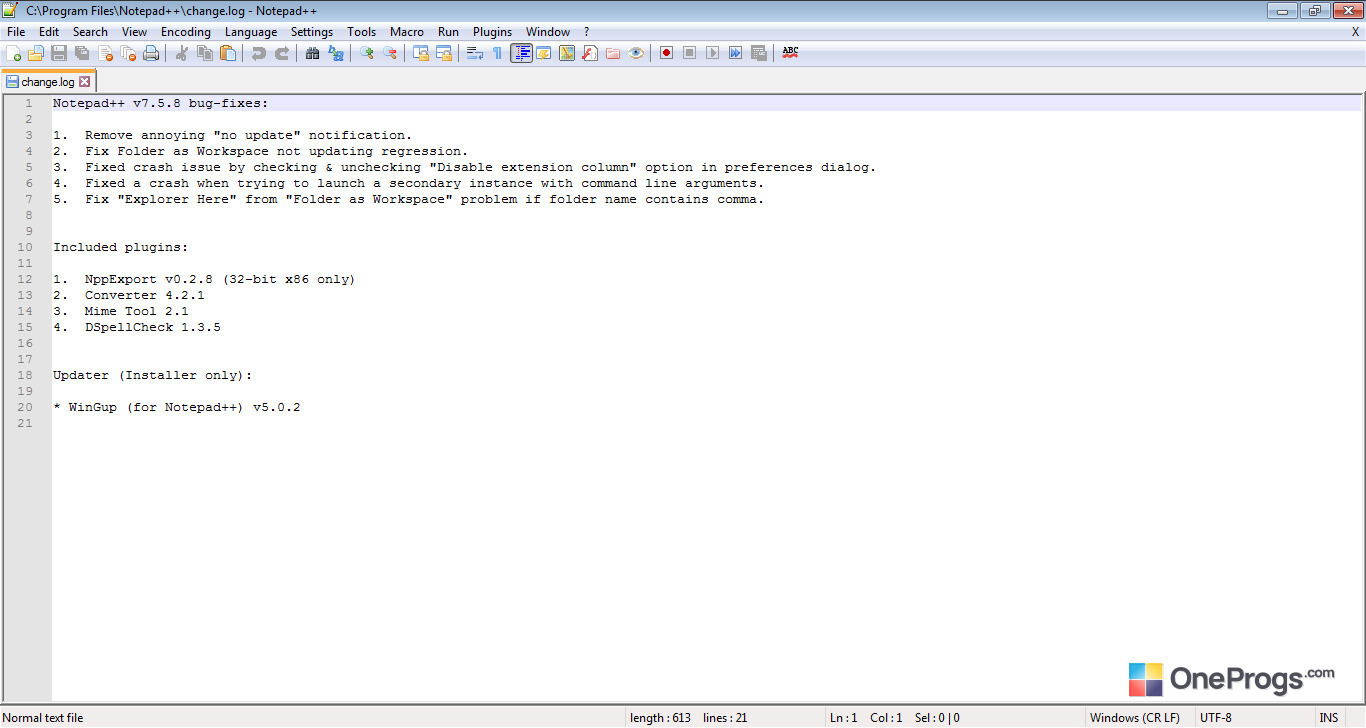The width and height of the screenshot is (1366, 728).
Task: Click the Copy toolbar icon
Action: click(205, 53)
